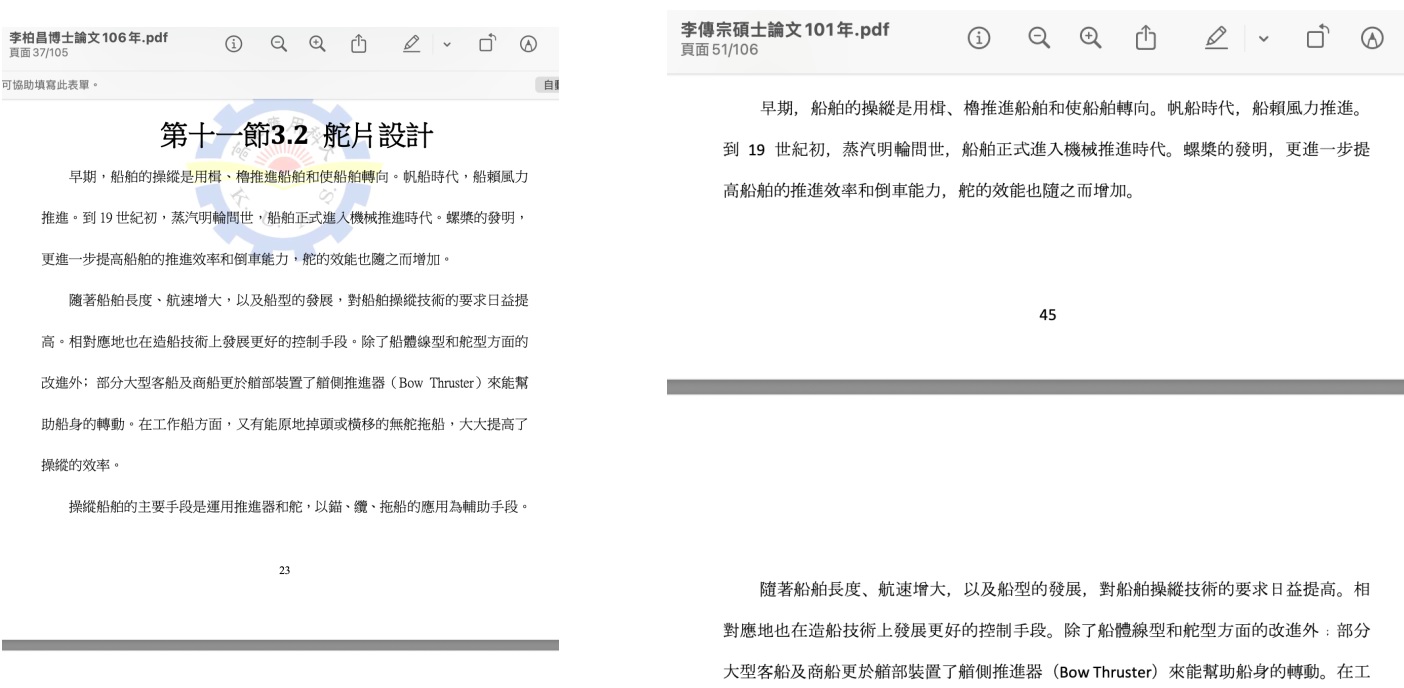Click the banner text 可協助填寫此表單
Image resolution: width=1404 pixels, height=688 pixels.
point(49,86)
